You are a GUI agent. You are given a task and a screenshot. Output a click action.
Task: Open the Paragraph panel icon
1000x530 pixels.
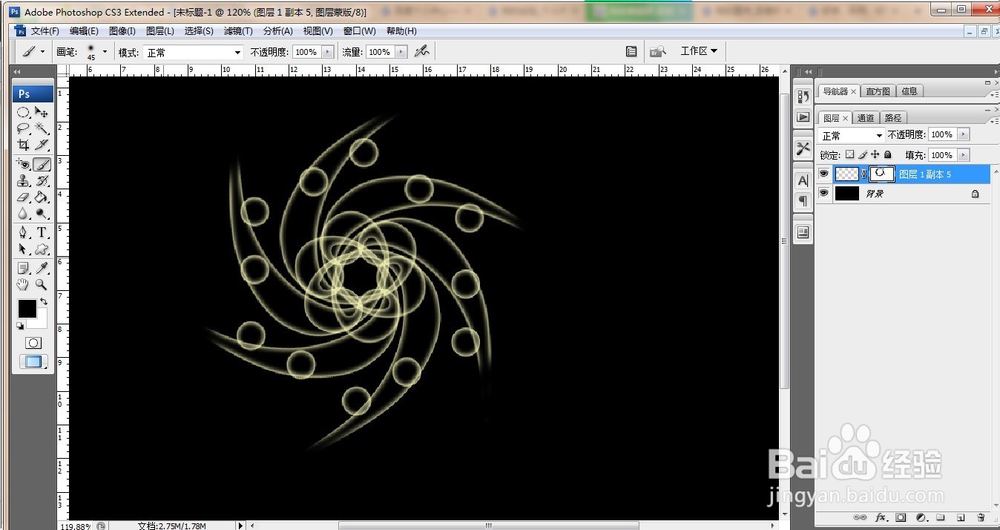pos(803,201)
